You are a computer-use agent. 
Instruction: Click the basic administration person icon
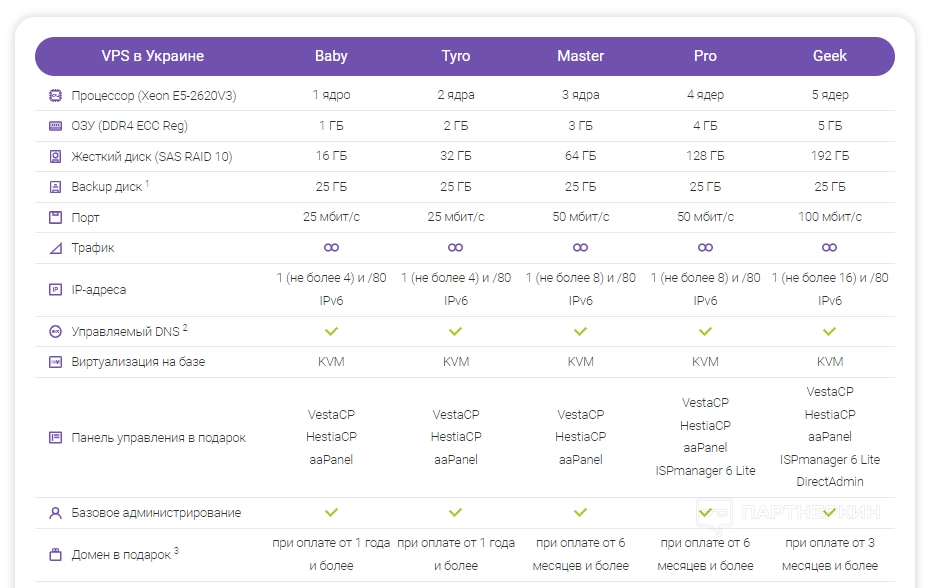coord(56,513)
